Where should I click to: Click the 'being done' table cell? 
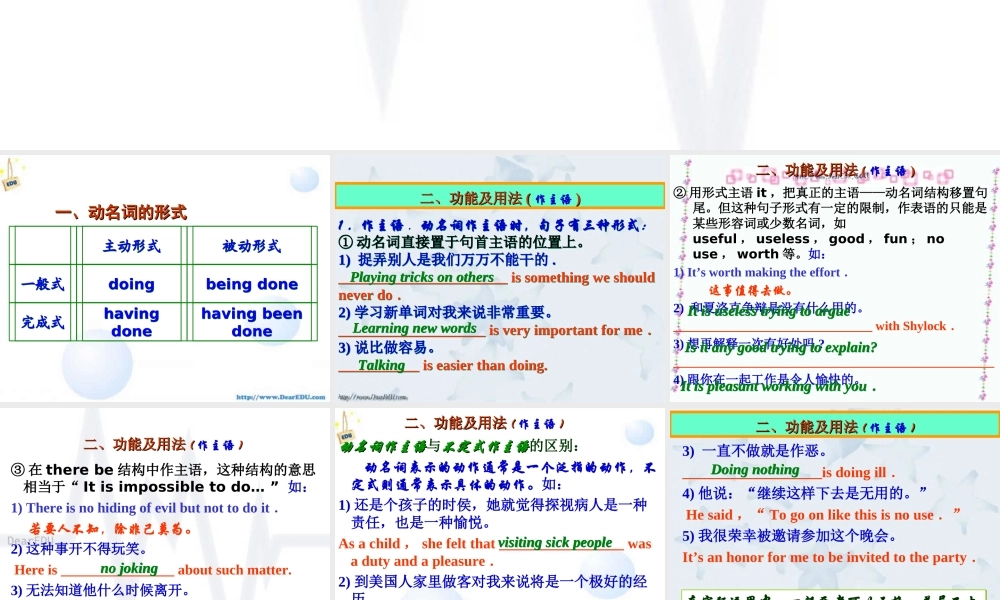252,284
